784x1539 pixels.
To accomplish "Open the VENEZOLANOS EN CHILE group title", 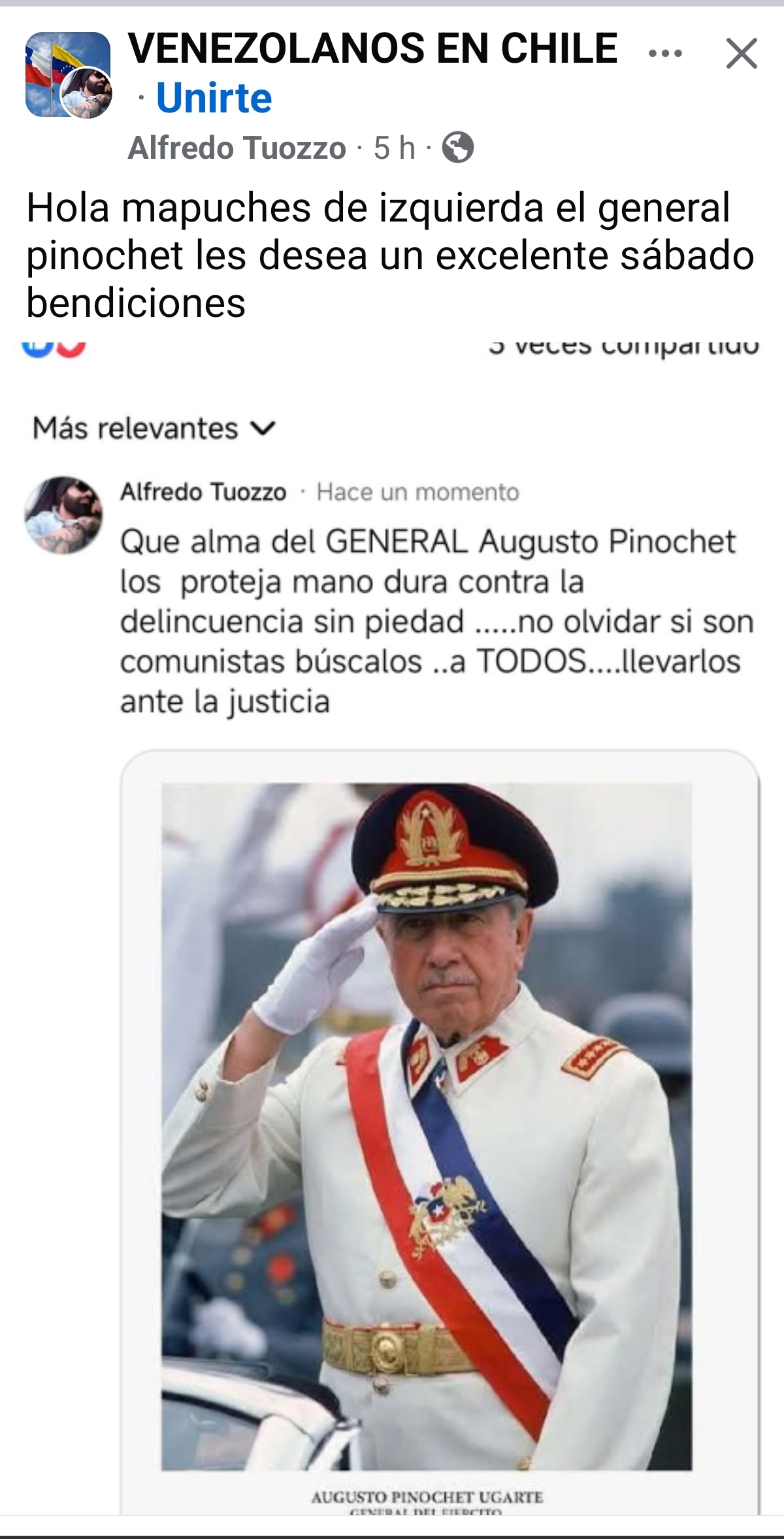I will pyautogui.click(x=372, y=48).
